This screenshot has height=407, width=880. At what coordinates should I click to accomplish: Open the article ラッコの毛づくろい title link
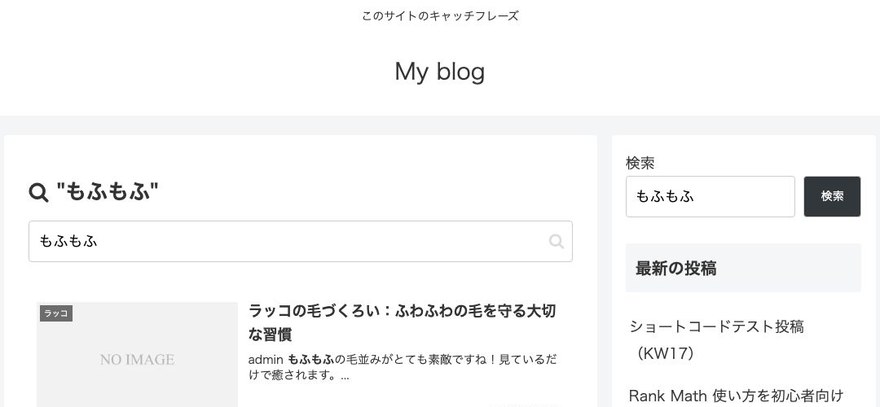(x=402, y=323)
